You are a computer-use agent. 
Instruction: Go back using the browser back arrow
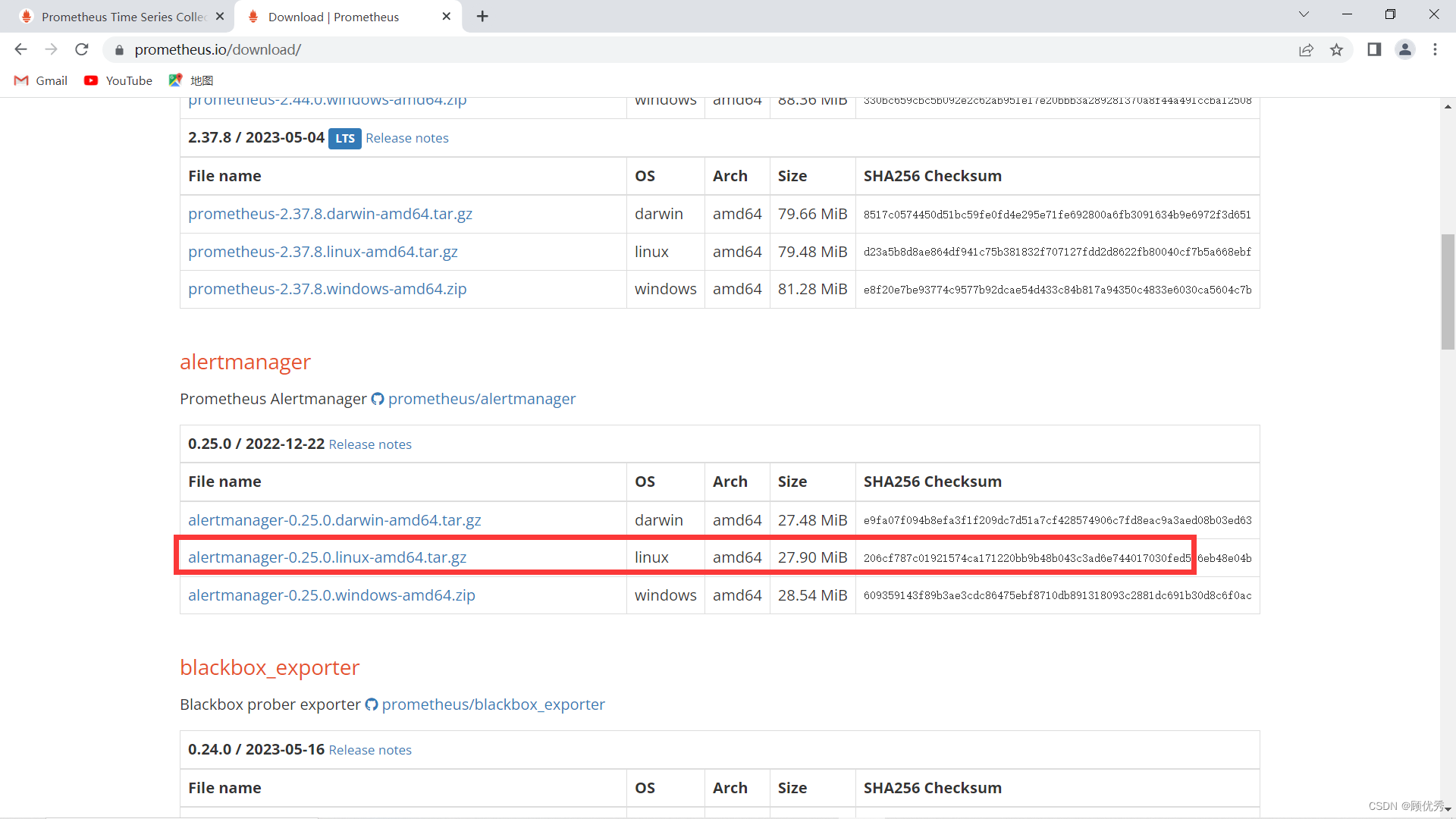click(20, 49)
